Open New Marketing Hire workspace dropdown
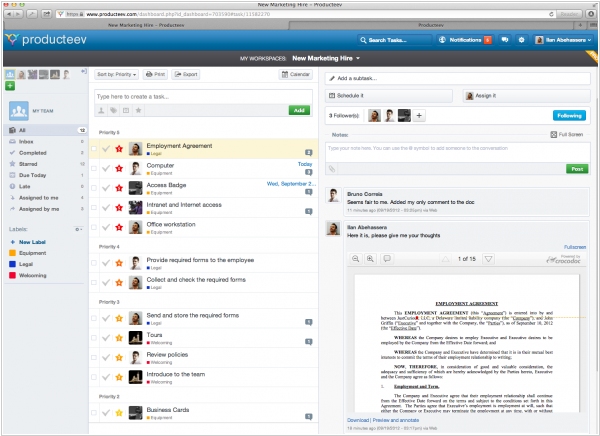 tap(326, 58)
